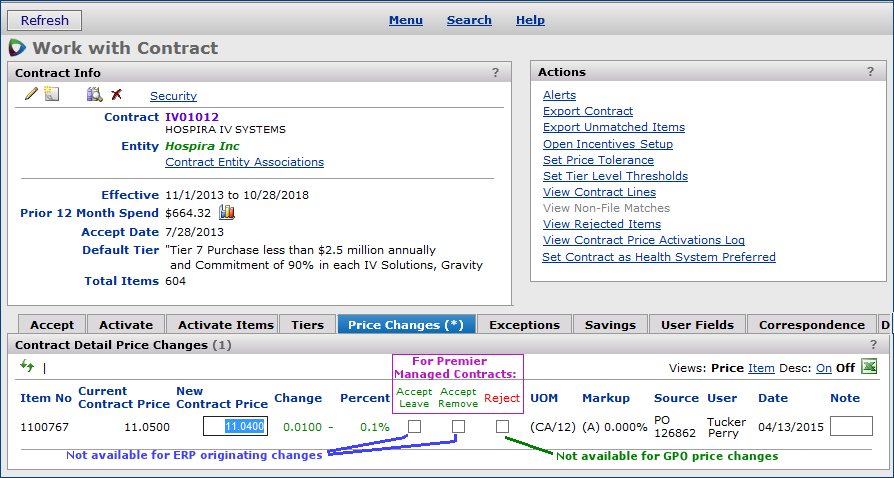Open the Contract Entity Associations link
Viewport: 894px width, 478px height.
coord(244,162)
